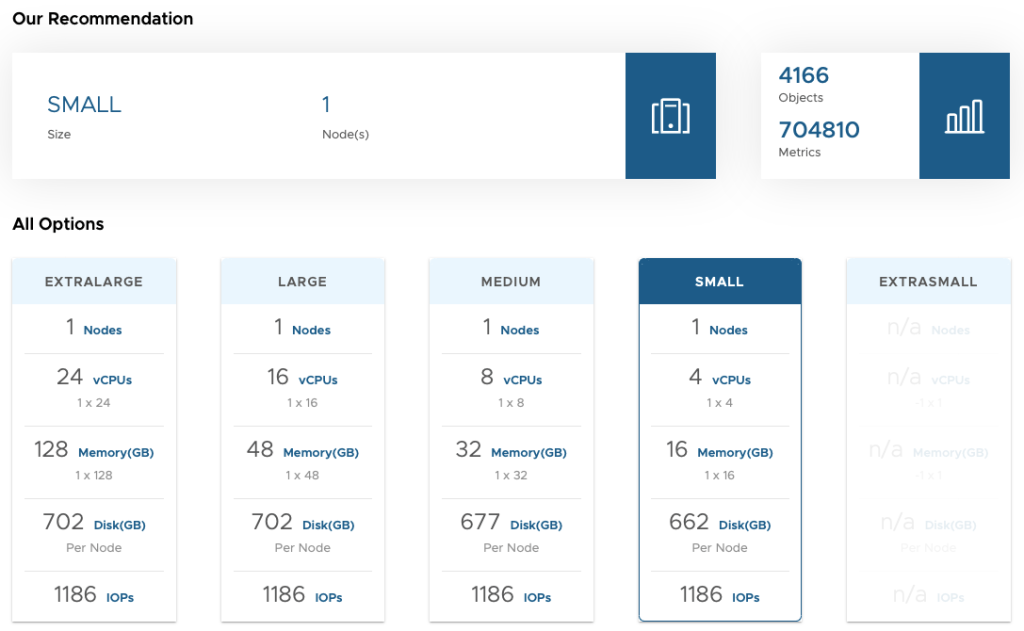
Task: Click Memory(GB) label in EXTRALARGE card
Action: pyautogui.click(x=116, y=453)
